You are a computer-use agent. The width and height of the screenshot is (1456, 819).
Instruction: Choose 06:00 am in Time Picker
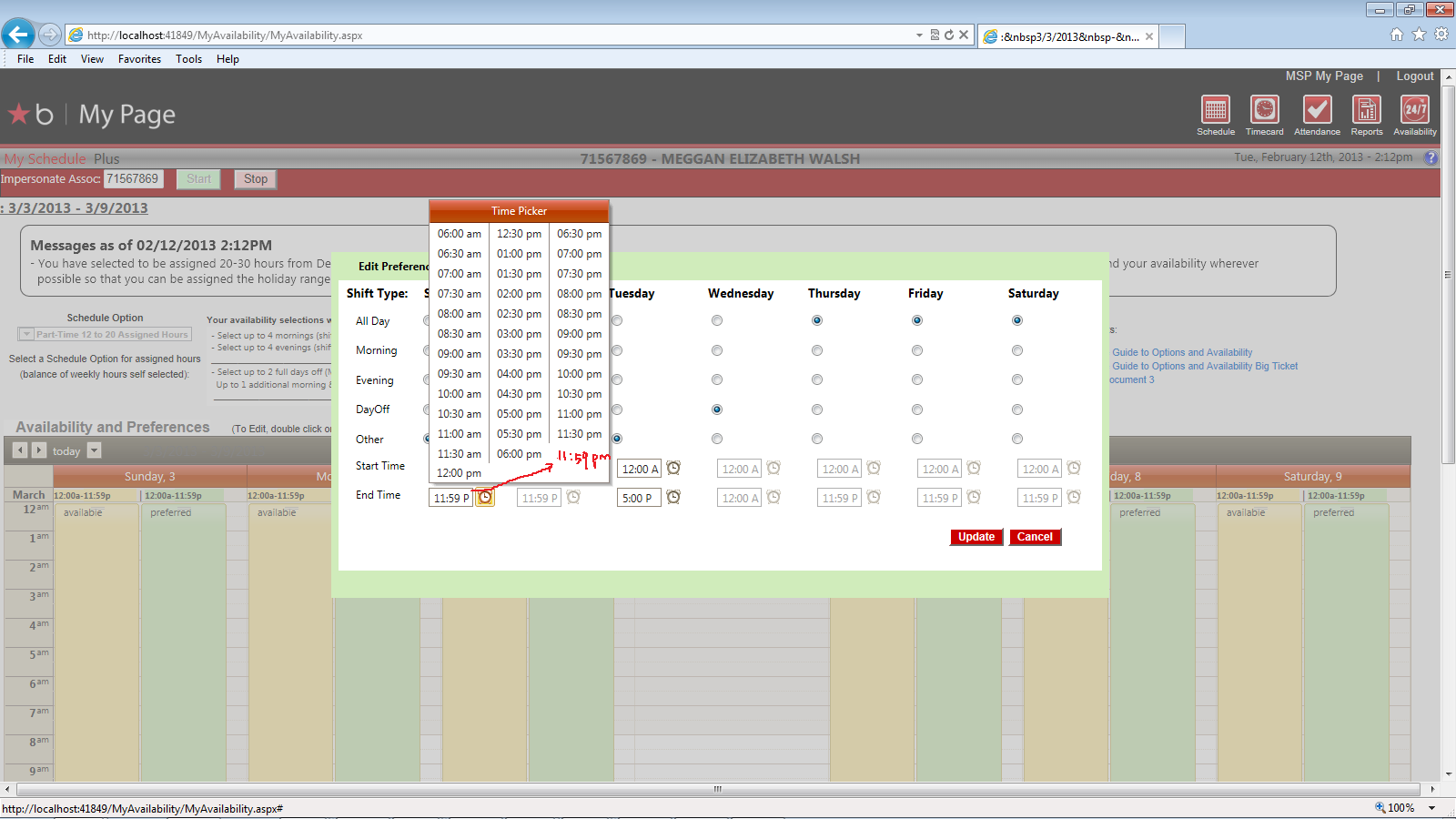459,234
